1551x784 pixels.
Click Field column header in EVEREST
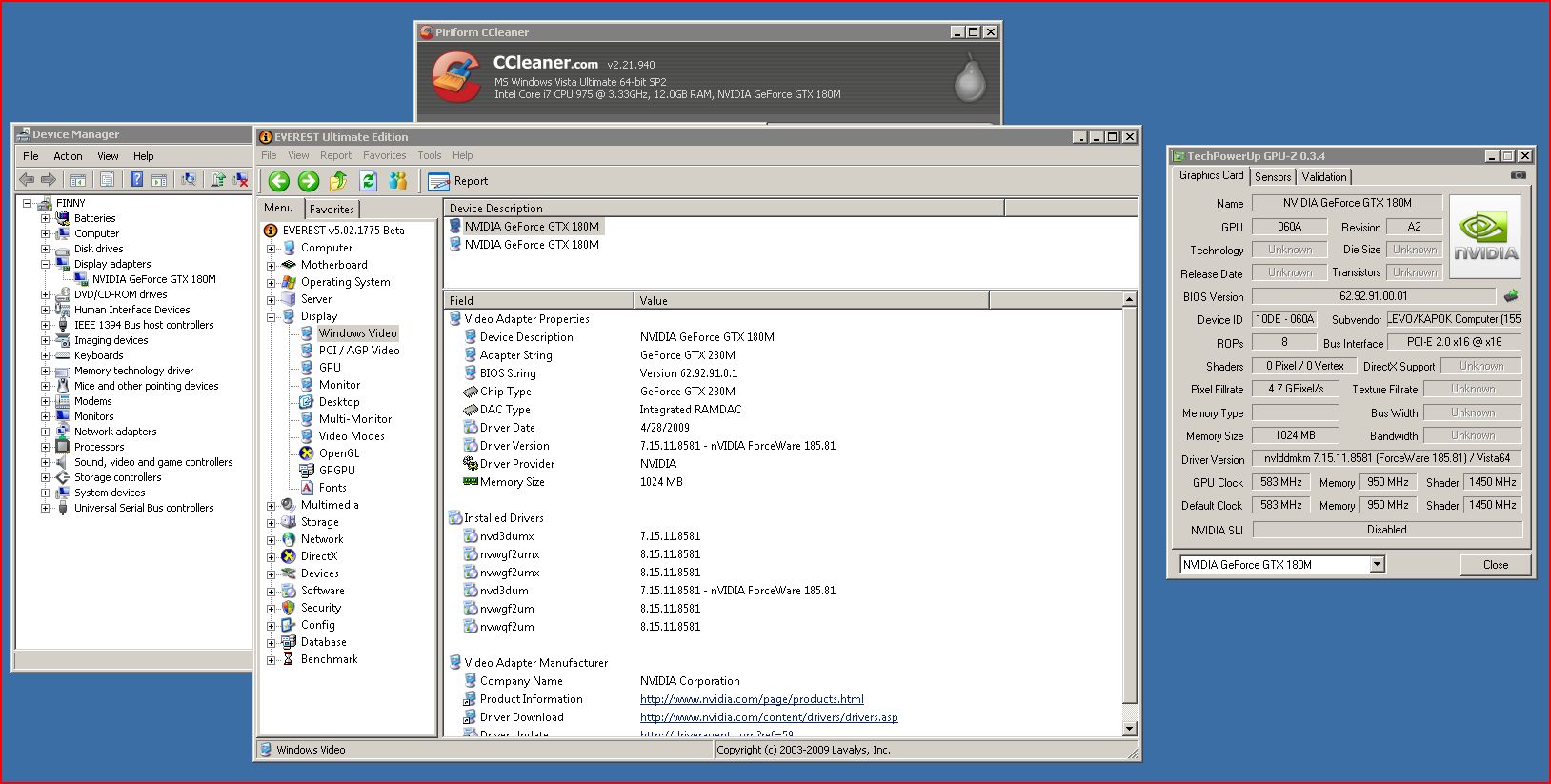click(539, 301)
